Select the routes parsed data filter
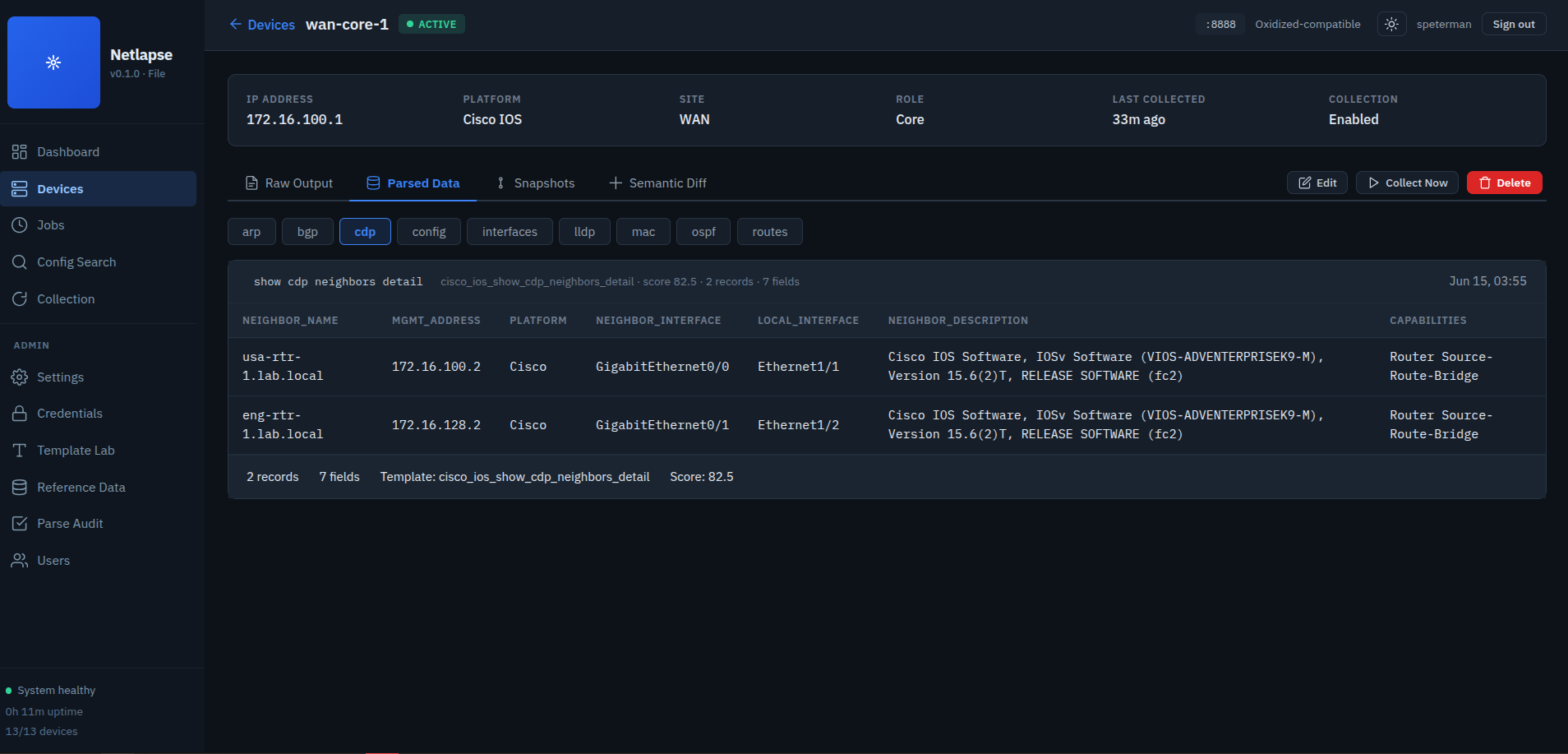1568x754 pixels. [770, 232]
